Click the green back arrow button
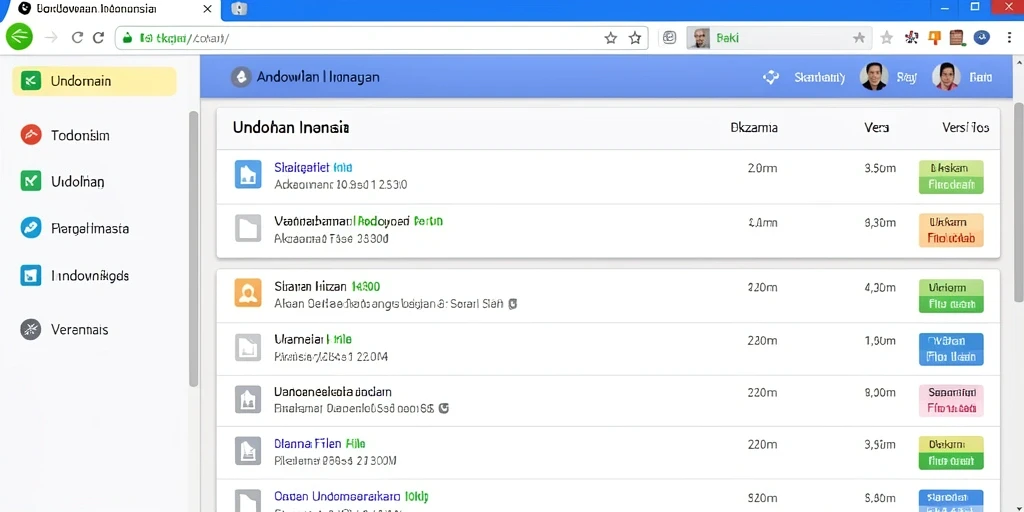Image resolution: width=1024 pixels, height=512 pixels. pyautogui.click(x=19, y=37)
